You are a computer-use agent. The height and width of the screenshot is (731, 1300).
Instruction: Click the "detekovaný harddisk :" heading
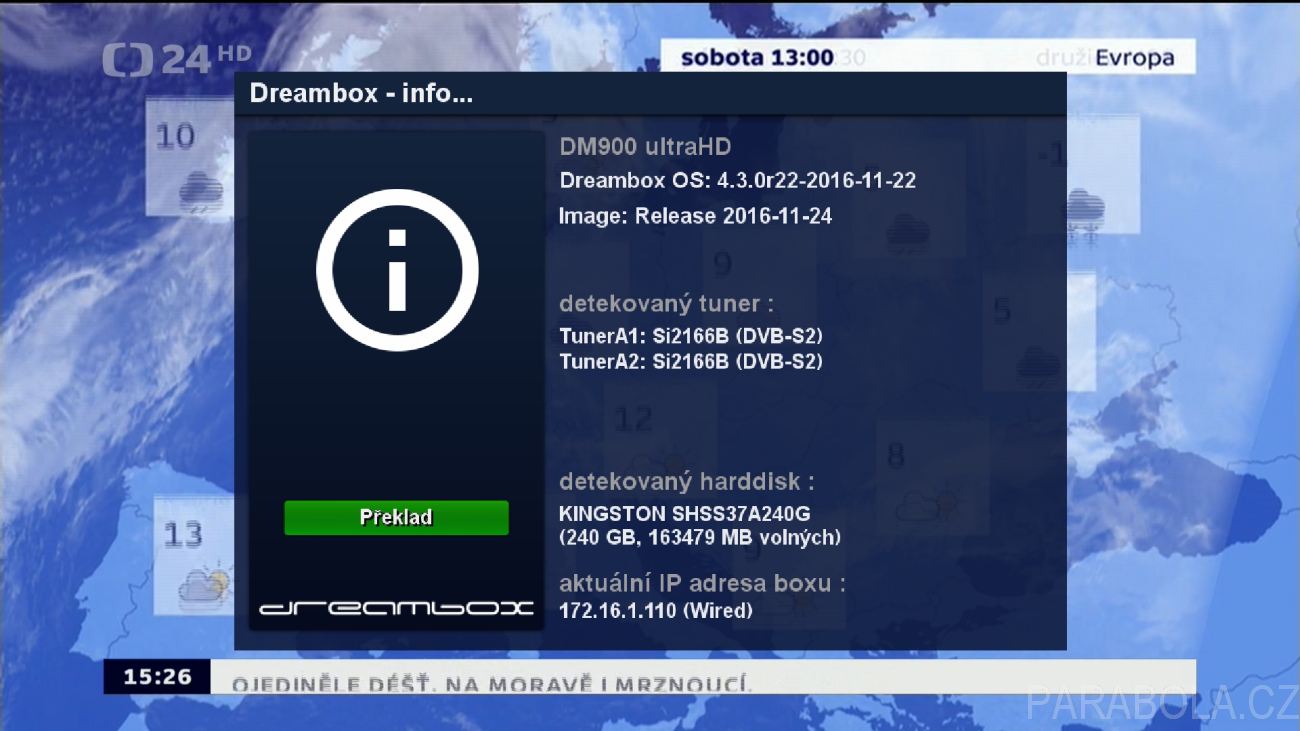[687, 482]
